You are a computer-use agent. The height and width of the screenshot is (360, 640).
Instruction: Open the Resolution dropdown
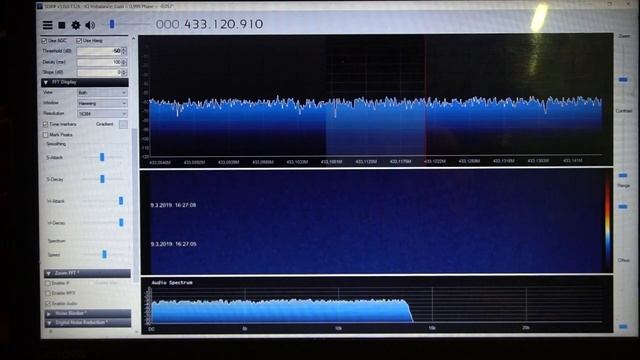point(102,114)
